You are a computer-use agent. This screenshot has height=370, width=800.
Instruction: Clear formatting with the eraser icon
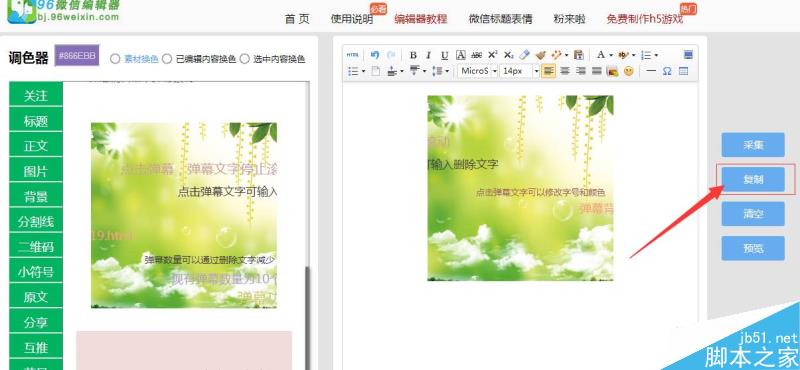pos(524,55)
